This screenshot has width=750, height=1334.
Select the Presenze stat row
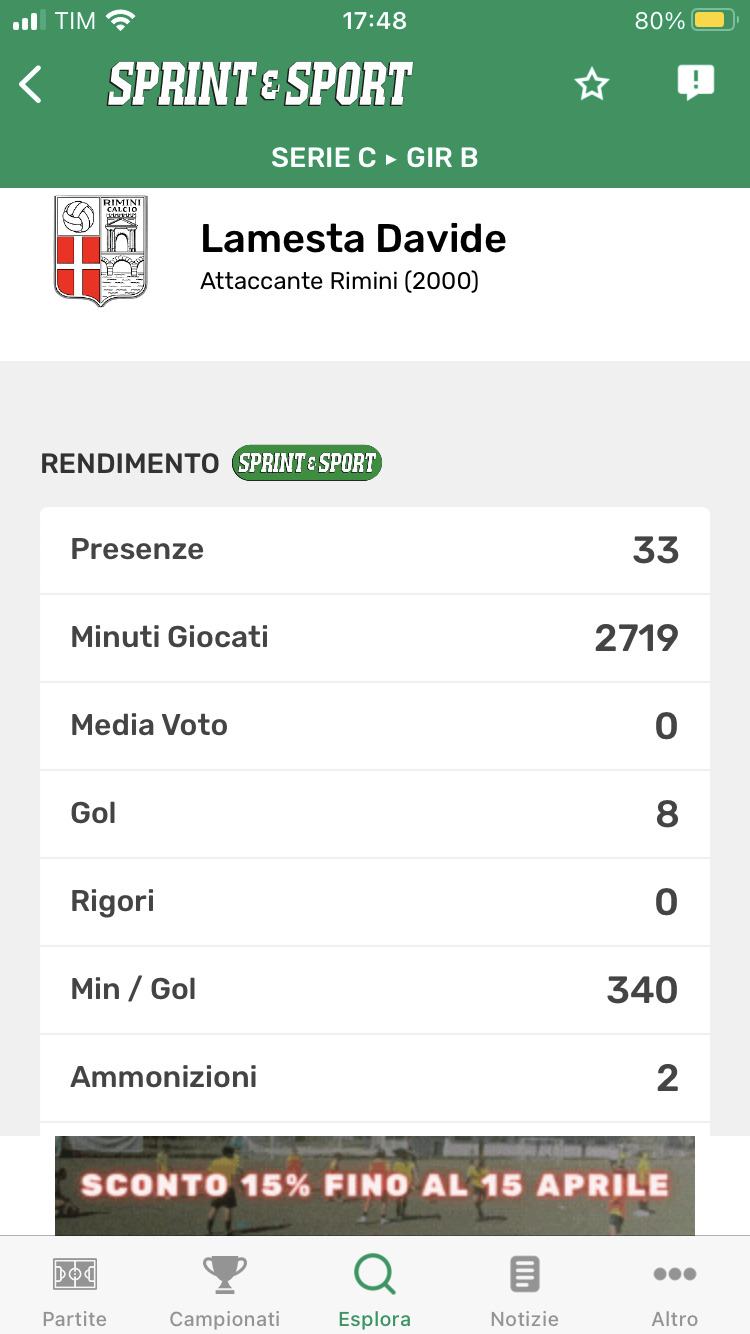(x=375, y=550)
